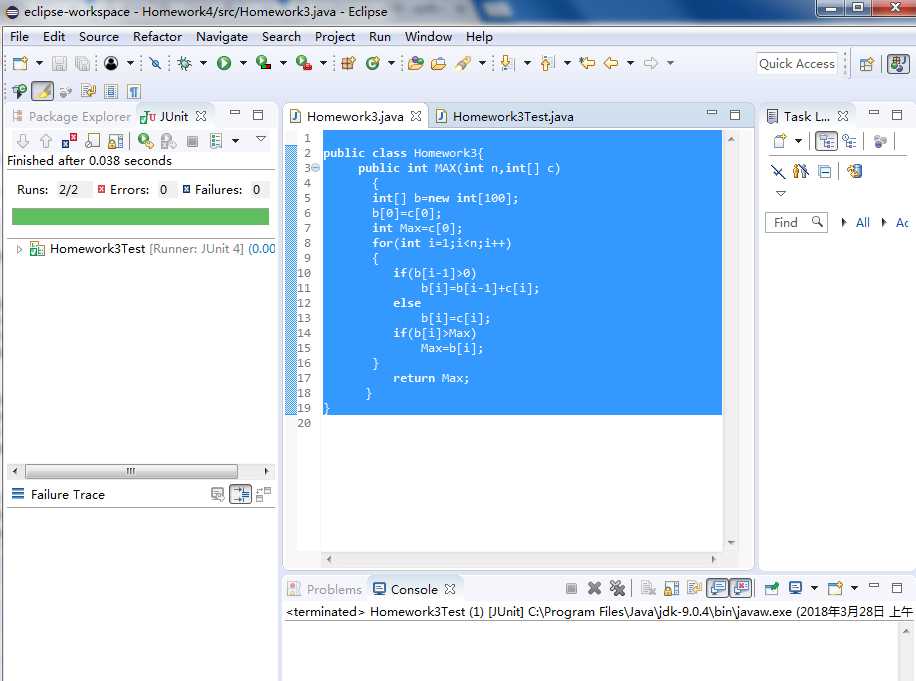Open the Navigate menu
Viewport: 916px width, 681px height.
(222, 36)
